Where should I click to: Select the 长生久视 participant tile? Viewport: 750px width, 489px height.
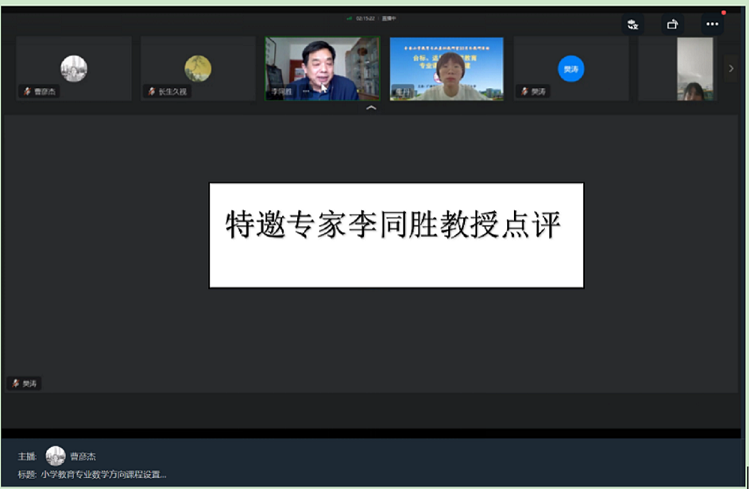pos(198,68)
